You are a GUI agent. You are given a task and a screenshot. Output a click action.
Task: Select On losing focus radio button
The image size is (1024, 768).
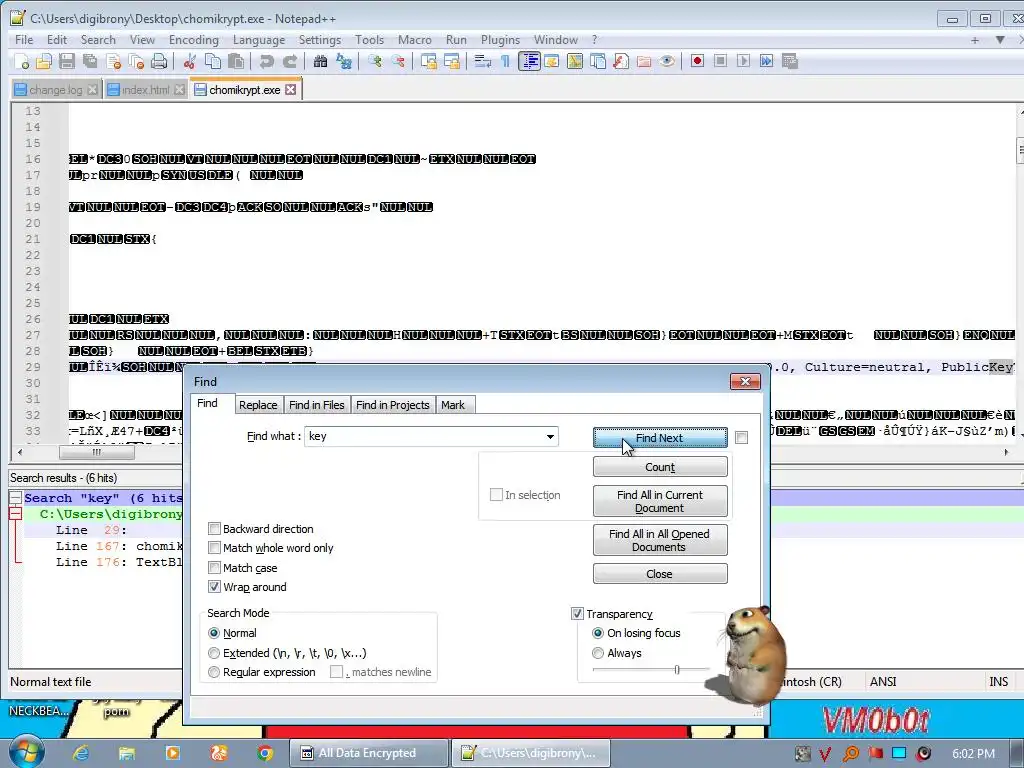598,633
